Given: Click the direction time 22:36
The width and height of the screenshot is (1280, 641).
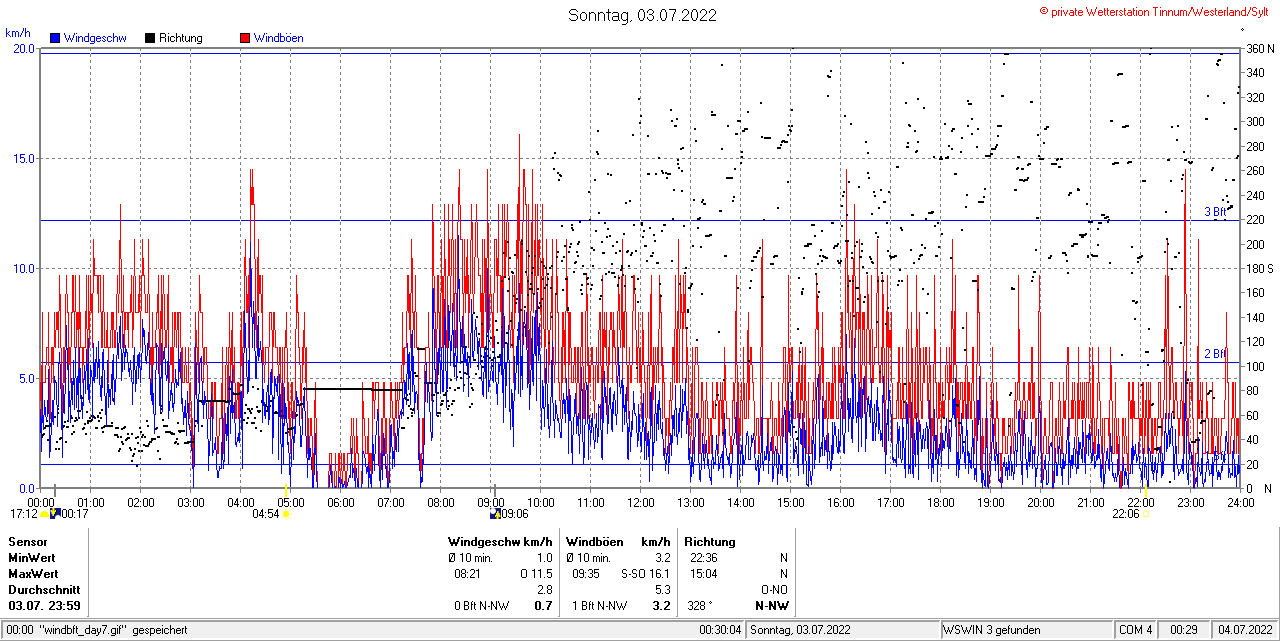Looking at the screenshot, I should 703,557.
